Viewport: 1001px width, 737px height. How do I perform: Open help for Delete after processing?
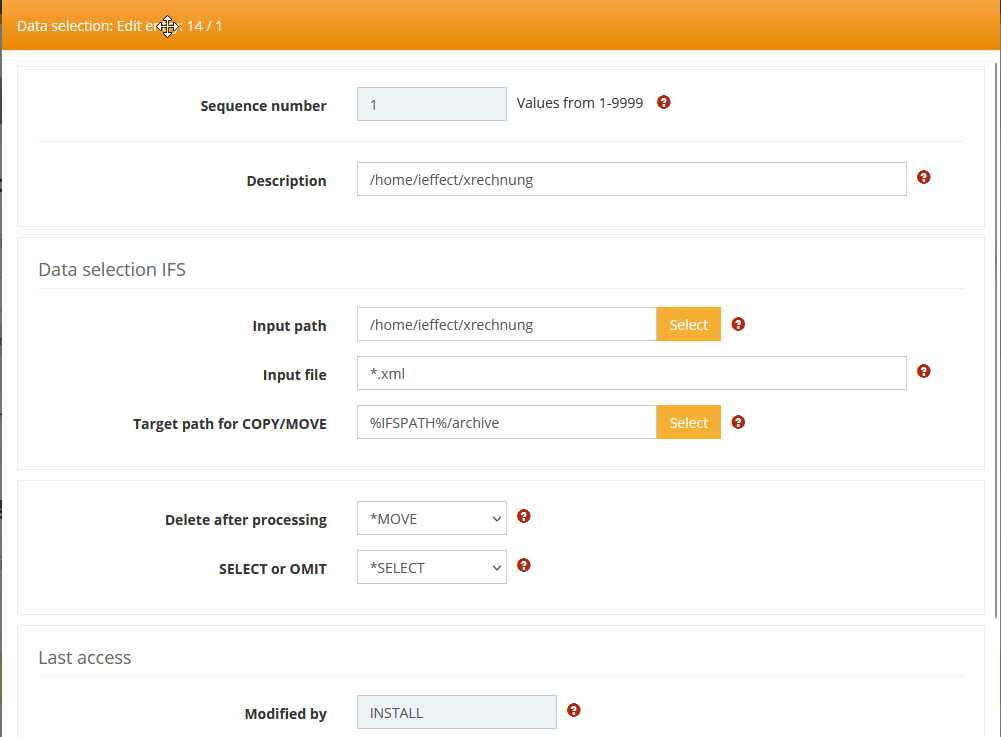(524, 517)
